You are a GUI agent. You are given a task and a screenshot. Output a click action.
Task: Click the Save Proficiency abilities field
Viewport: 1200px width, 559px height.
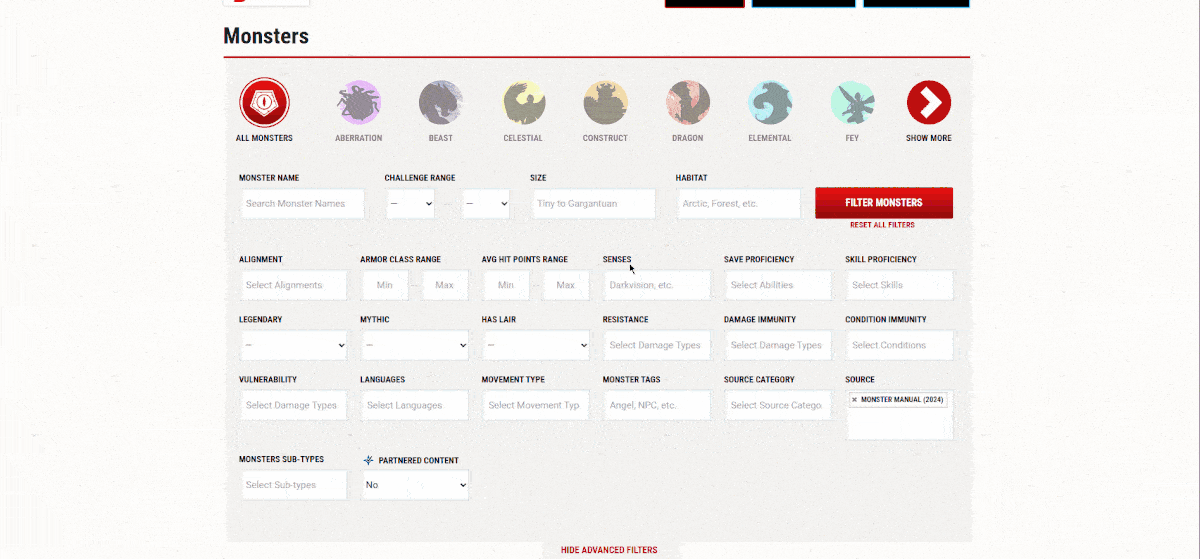click(x=778, y=285)
